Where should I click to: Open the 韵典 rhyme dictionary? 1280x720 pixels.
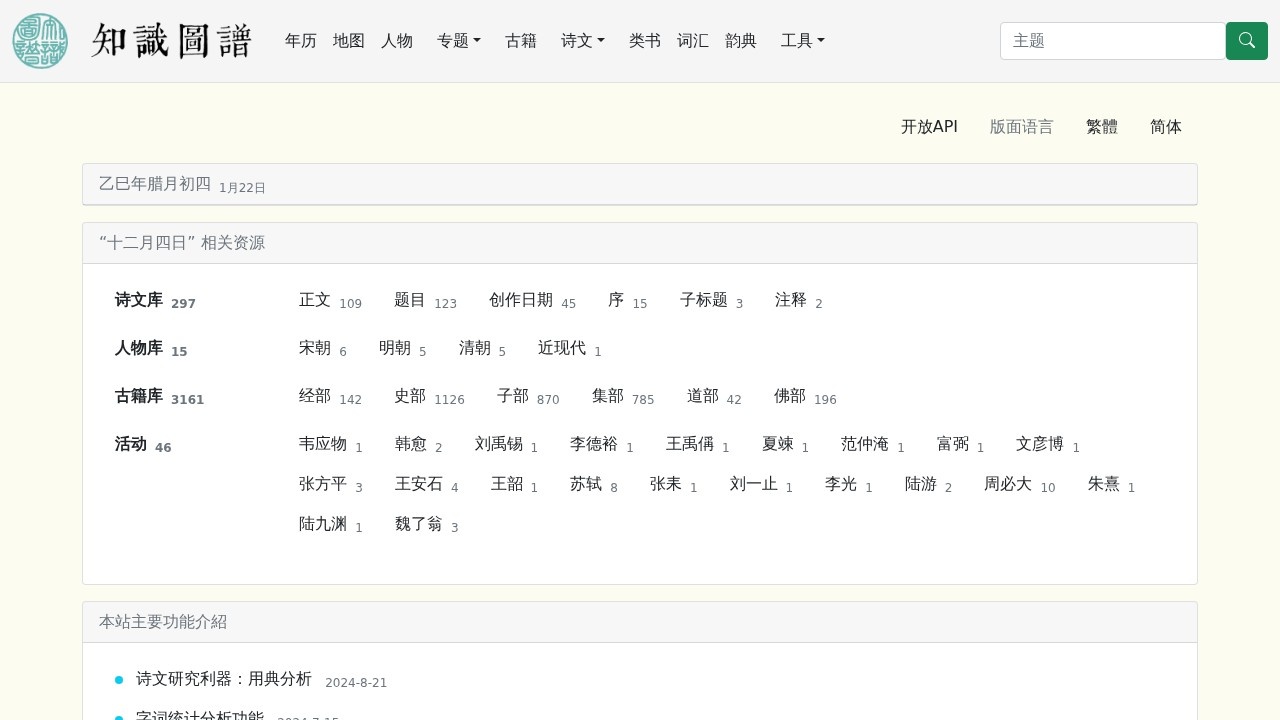click(740, 41)
